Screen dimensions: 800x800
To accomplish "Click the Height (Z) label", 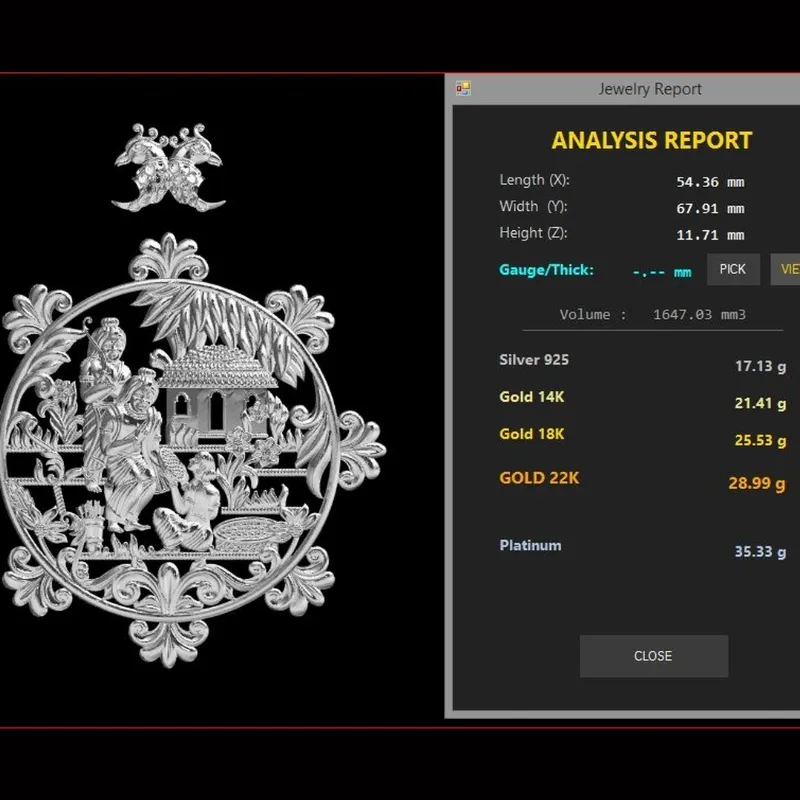I will (x=533, y=233).
